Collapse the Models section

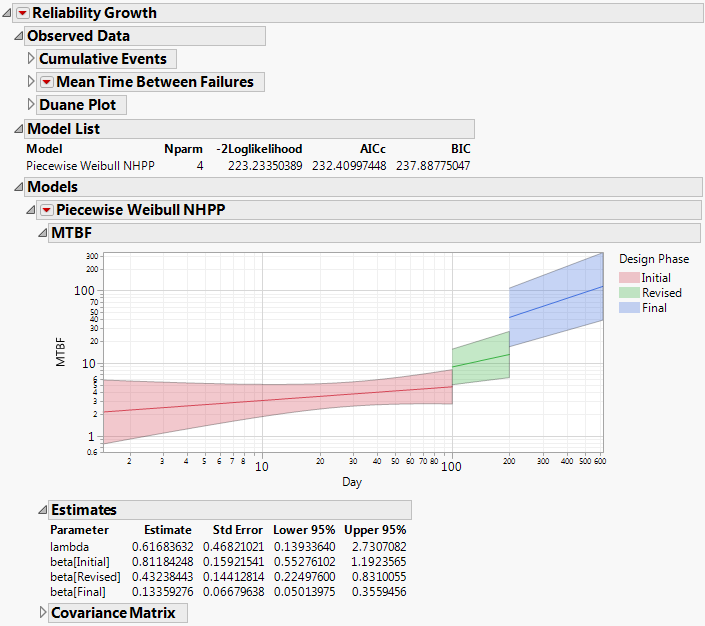point(18,187)
